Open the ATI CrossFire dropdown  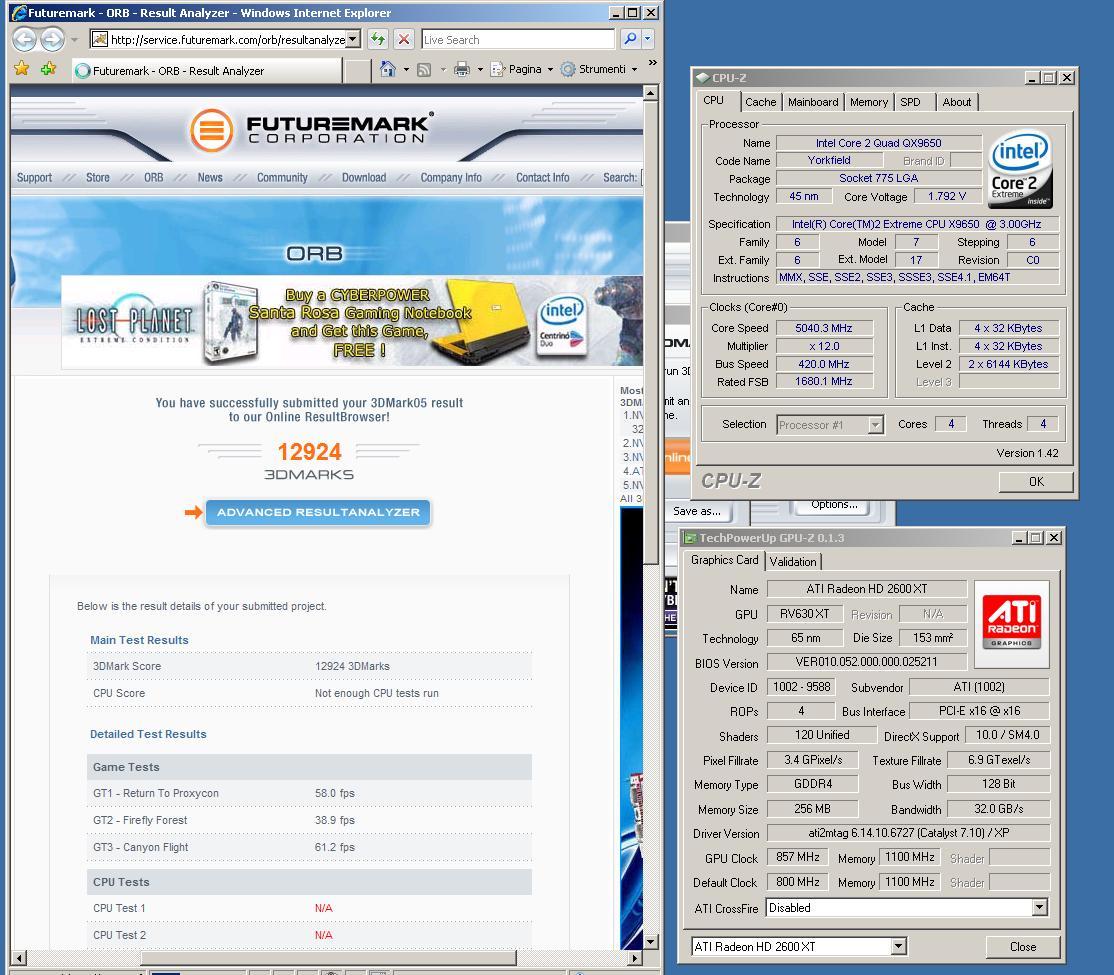(1039, 907)
